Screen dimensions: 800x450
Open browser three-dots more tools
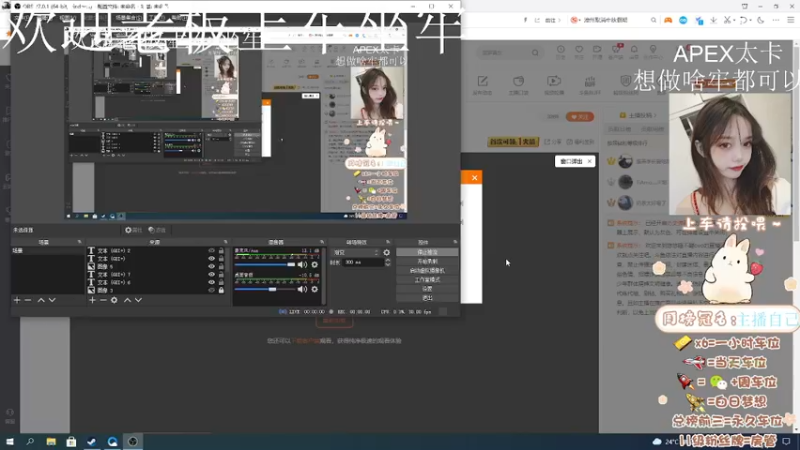[x=776, y=20]
